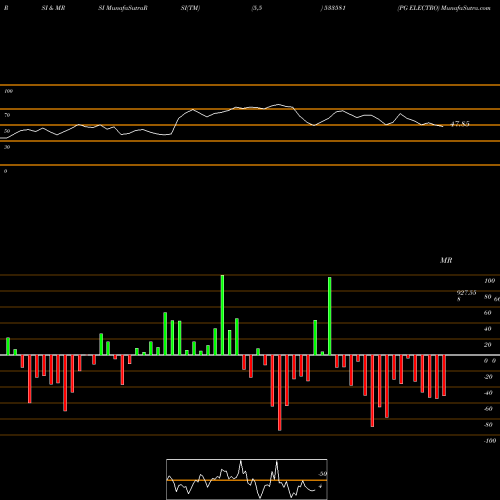
Task: Click the -40 label on MR axis
Action: (488, 393)
